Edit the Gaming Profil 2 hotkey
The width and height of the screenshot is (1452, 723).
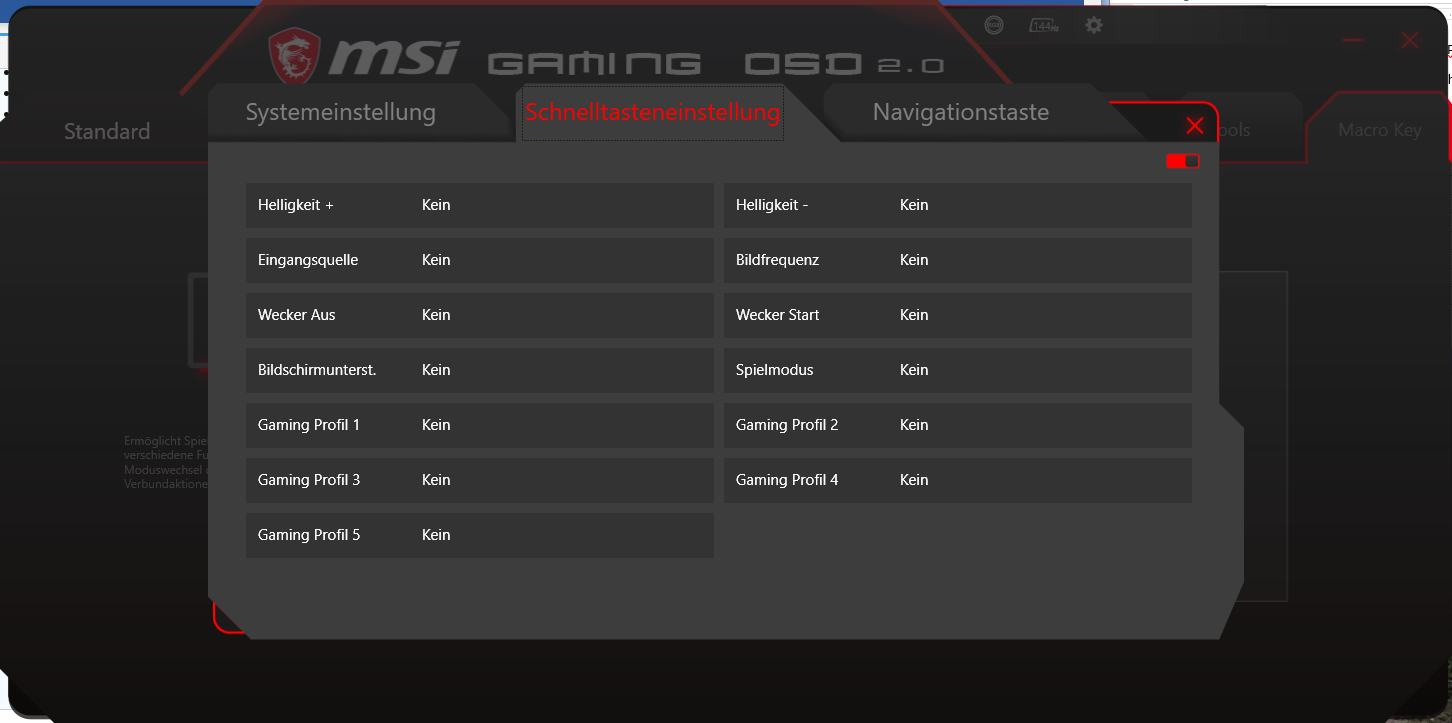pos(958,425)
